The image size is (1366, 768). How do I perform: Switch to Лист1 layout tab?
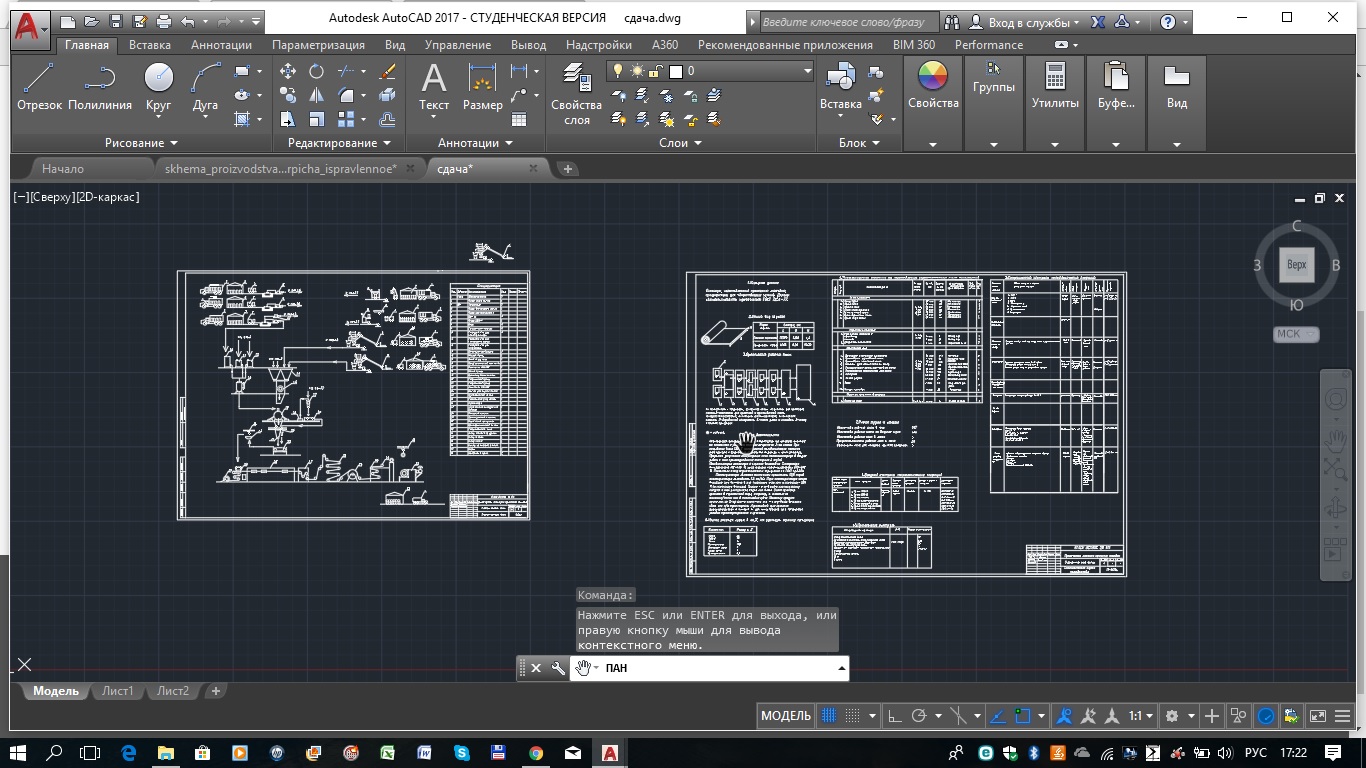117,691
